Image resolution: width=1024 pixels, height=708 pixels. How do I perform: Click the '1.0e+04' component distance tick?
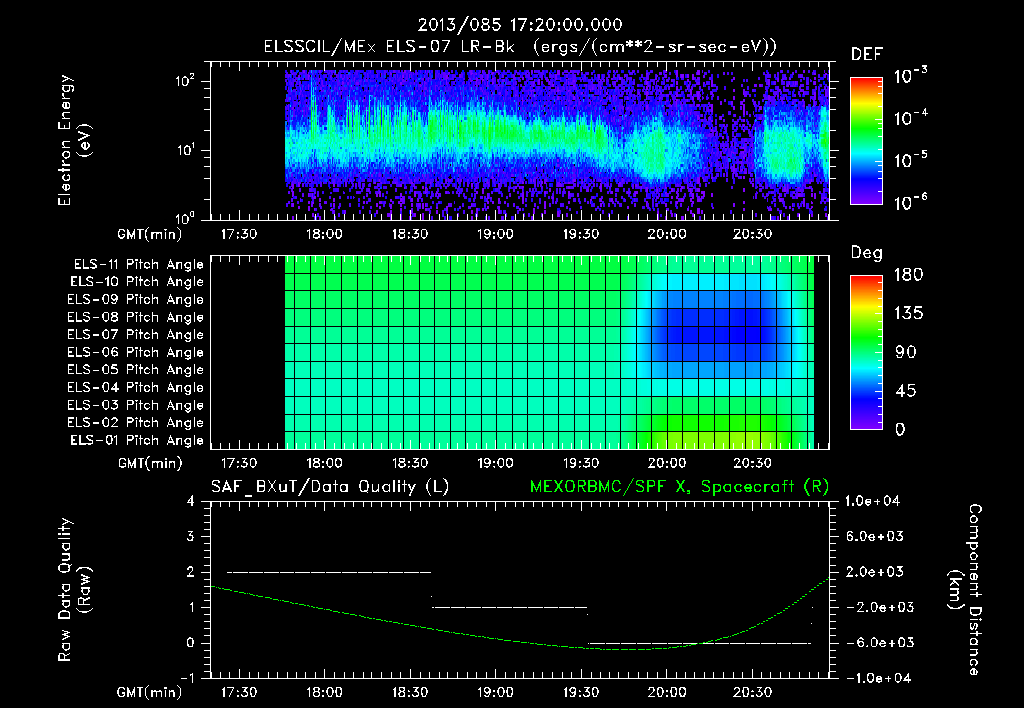point(872,502)
